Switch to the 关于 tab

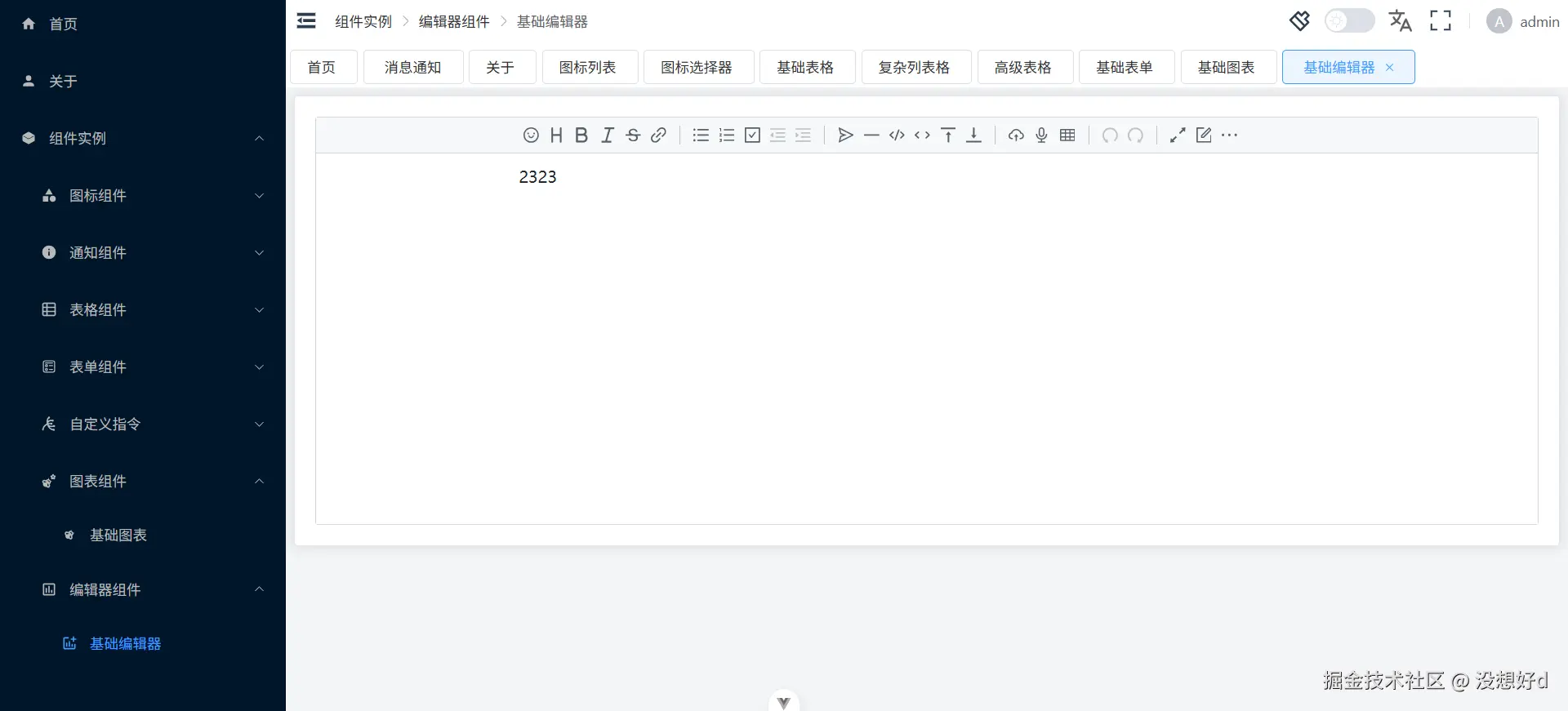502,67
